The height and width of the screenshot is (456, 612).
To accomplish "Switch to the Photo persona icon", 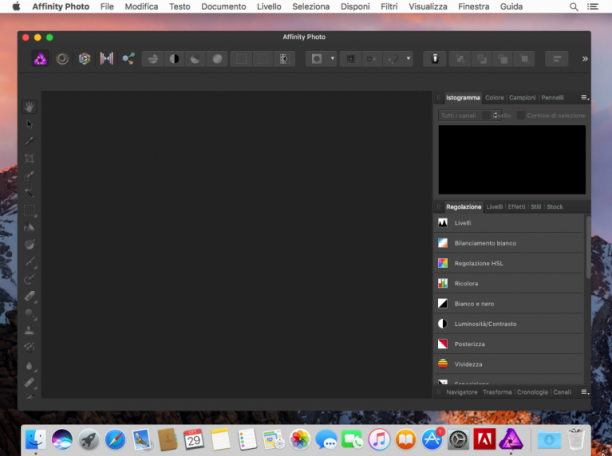I will pyautogui.click(x=40, y=59).
